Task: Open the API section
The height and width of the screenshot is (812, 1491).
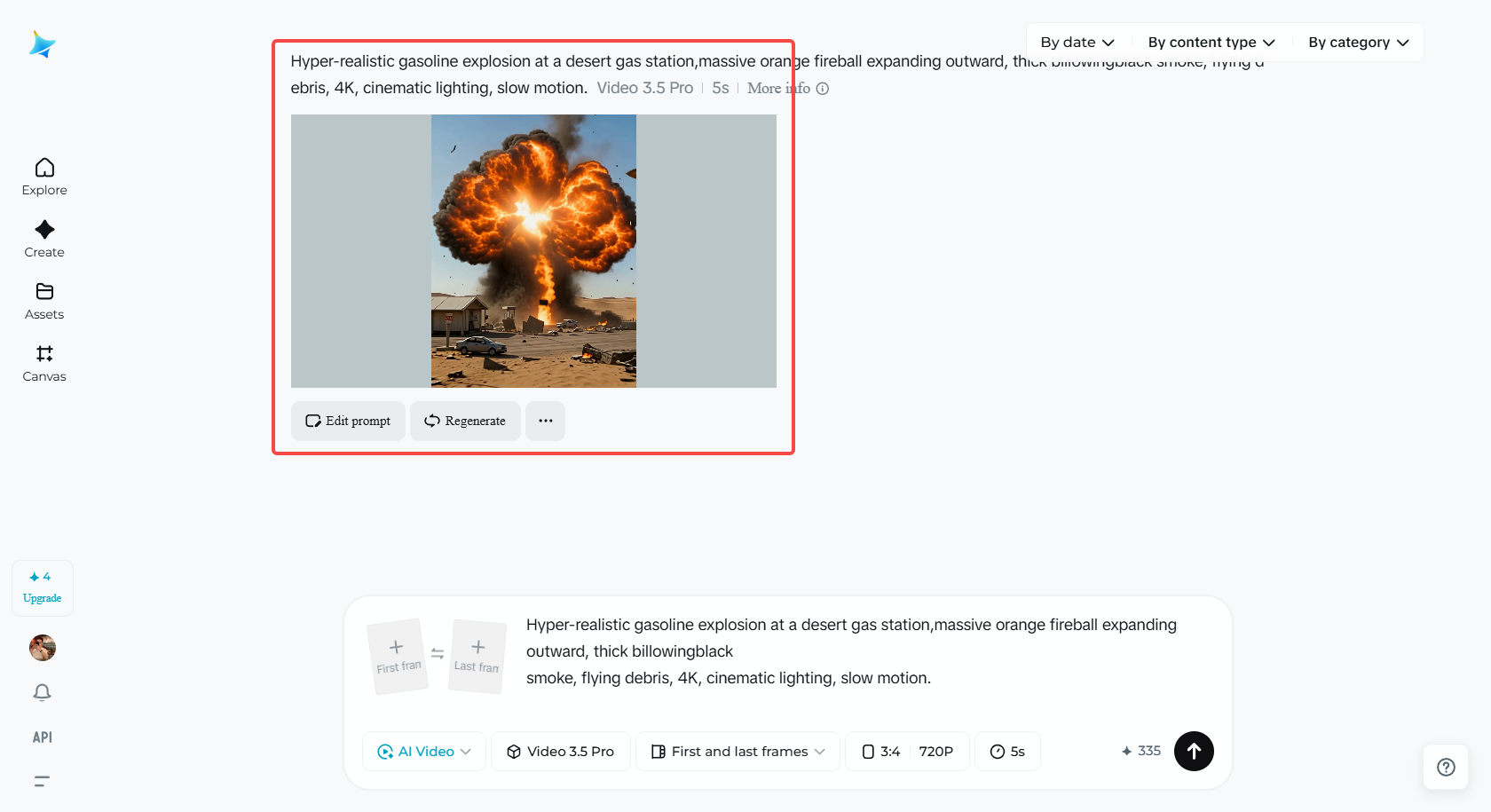Action: pos(41,737)
